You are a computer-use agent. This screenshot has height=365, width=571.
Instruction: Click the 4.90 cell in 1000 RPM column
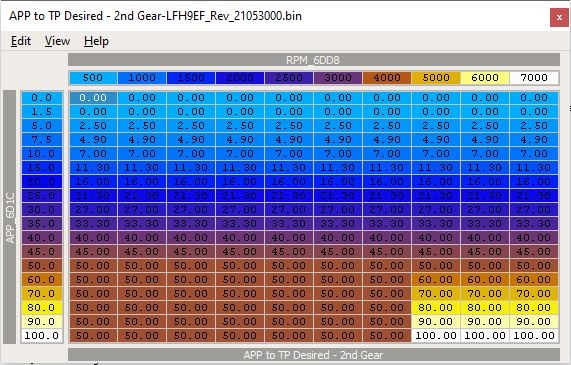click(x=142, y=140)
